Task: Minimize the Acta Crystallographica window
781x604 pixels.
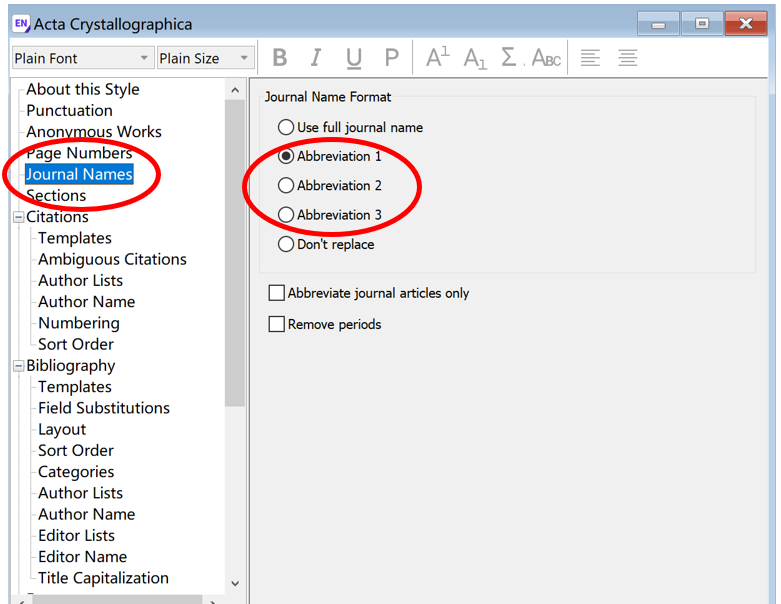Action: point(658,23)
